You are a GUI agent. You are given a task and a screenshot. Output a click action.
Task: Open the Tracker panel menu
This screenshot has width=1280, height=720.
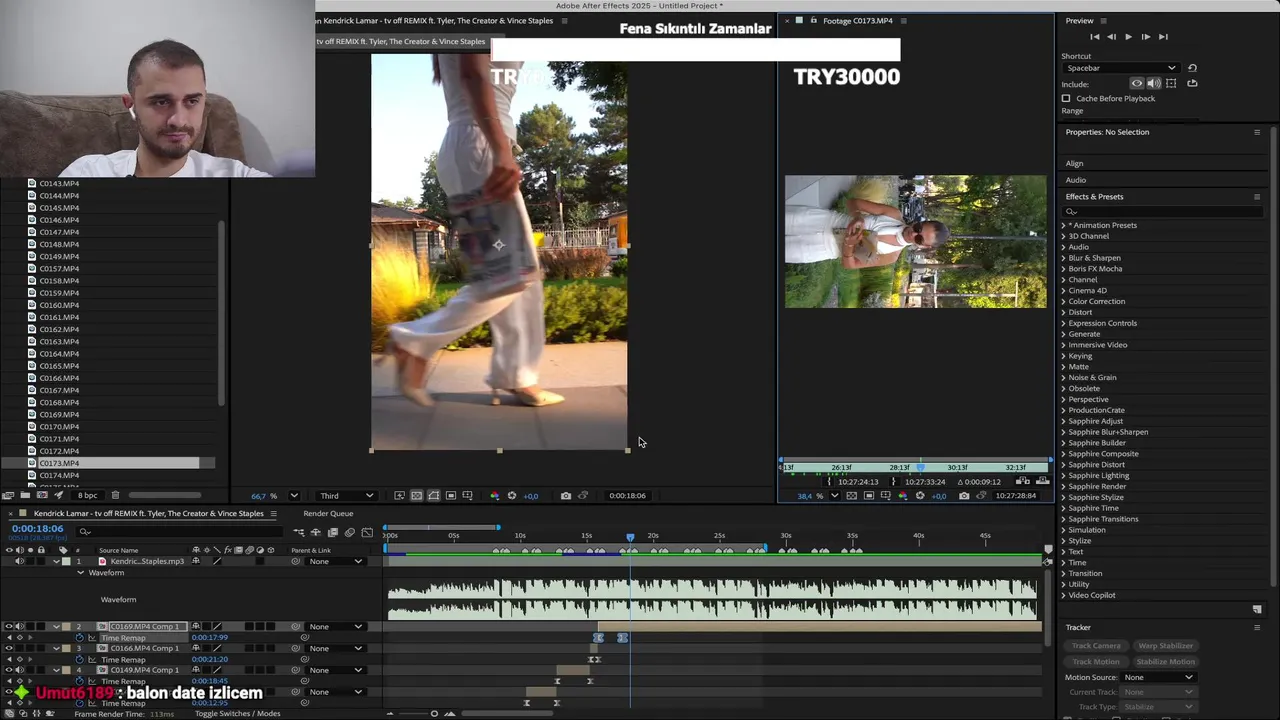(x=1257, y=628)
